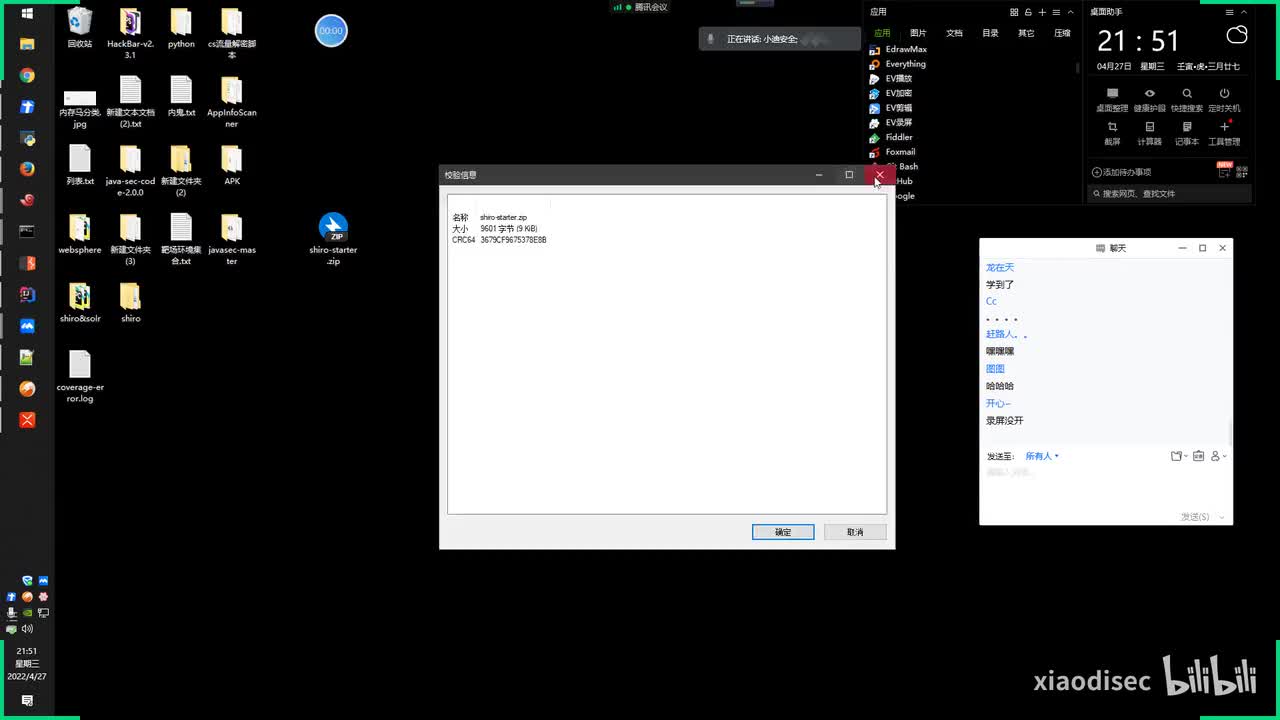Image resolution: width=1280 pixels, height=720 pixels.
Task: Click the blue 00:00 recording timer bubble
Action: pos(331,31)
